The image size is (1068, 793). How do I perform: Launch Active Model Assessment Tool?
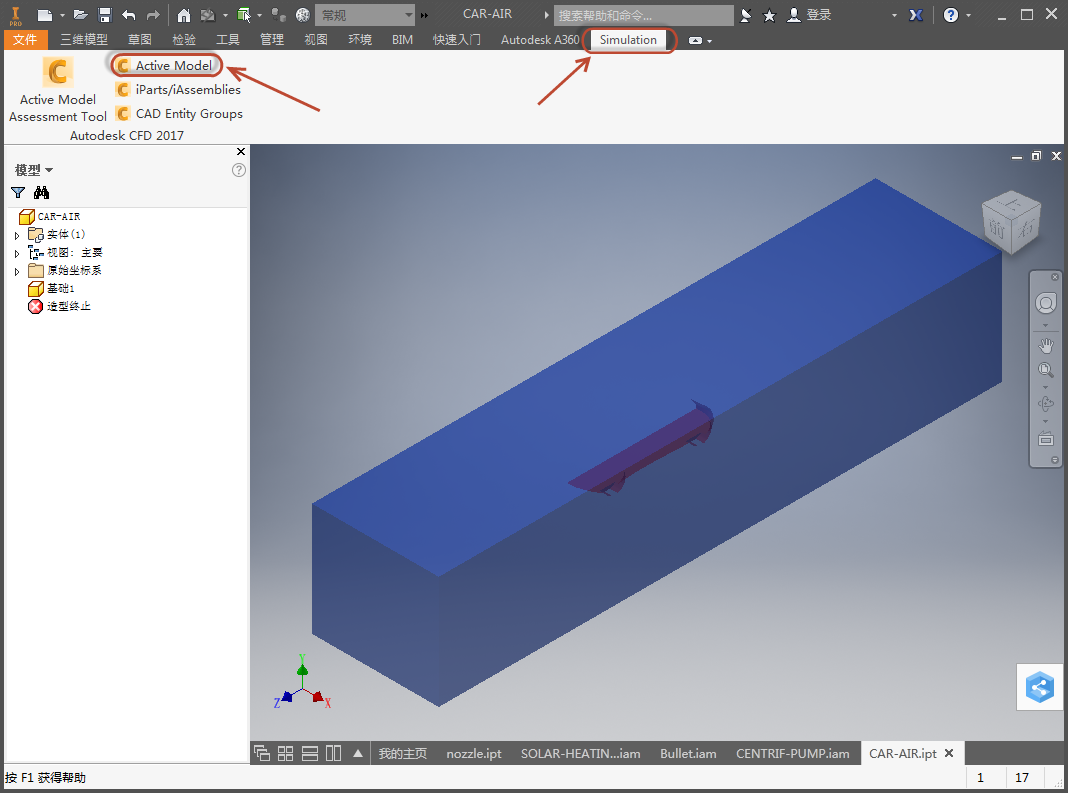(x=58, y=90)
